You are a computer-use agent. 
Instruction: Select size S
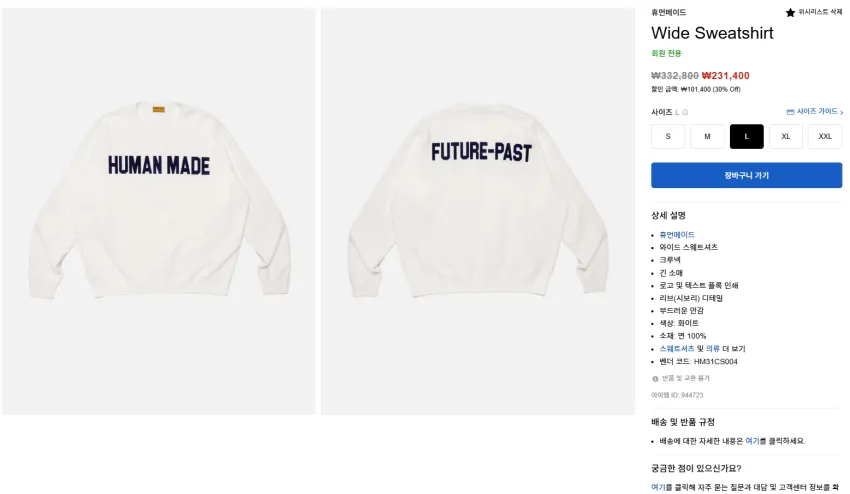(668, 136)
